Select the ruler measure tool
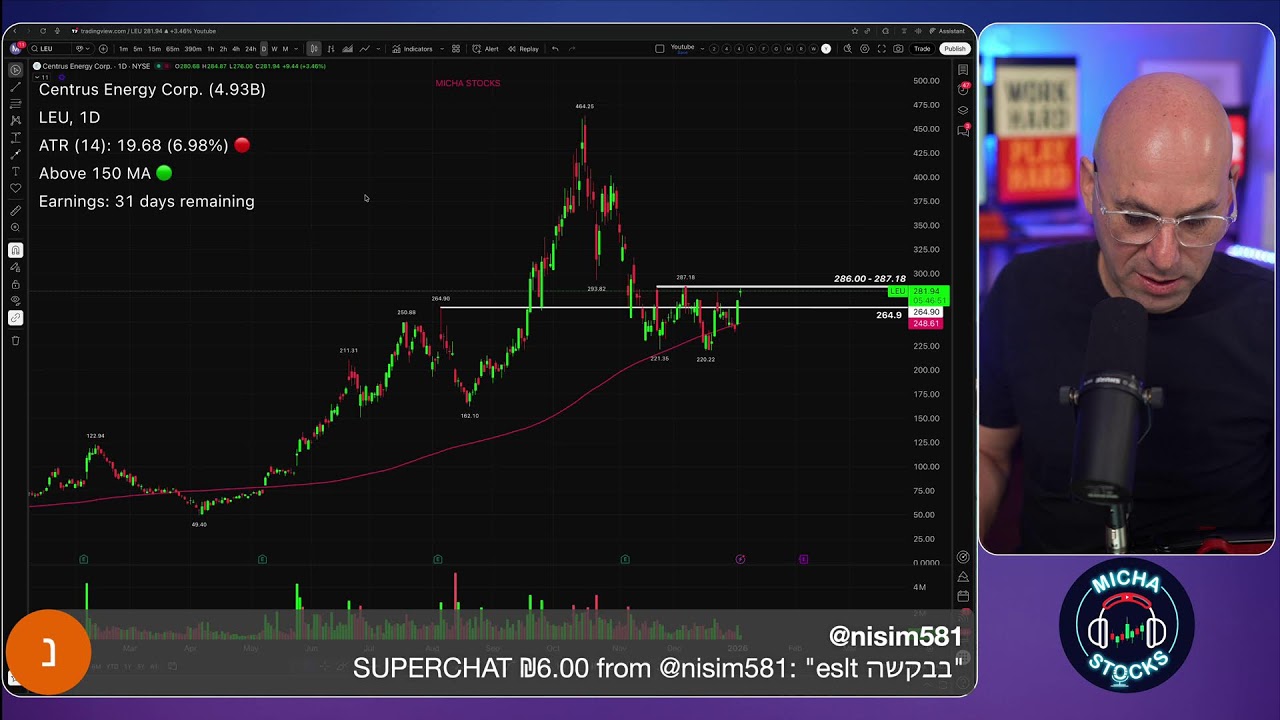The width and height of the screenshot is (1280, 720). tap(15, 210)
